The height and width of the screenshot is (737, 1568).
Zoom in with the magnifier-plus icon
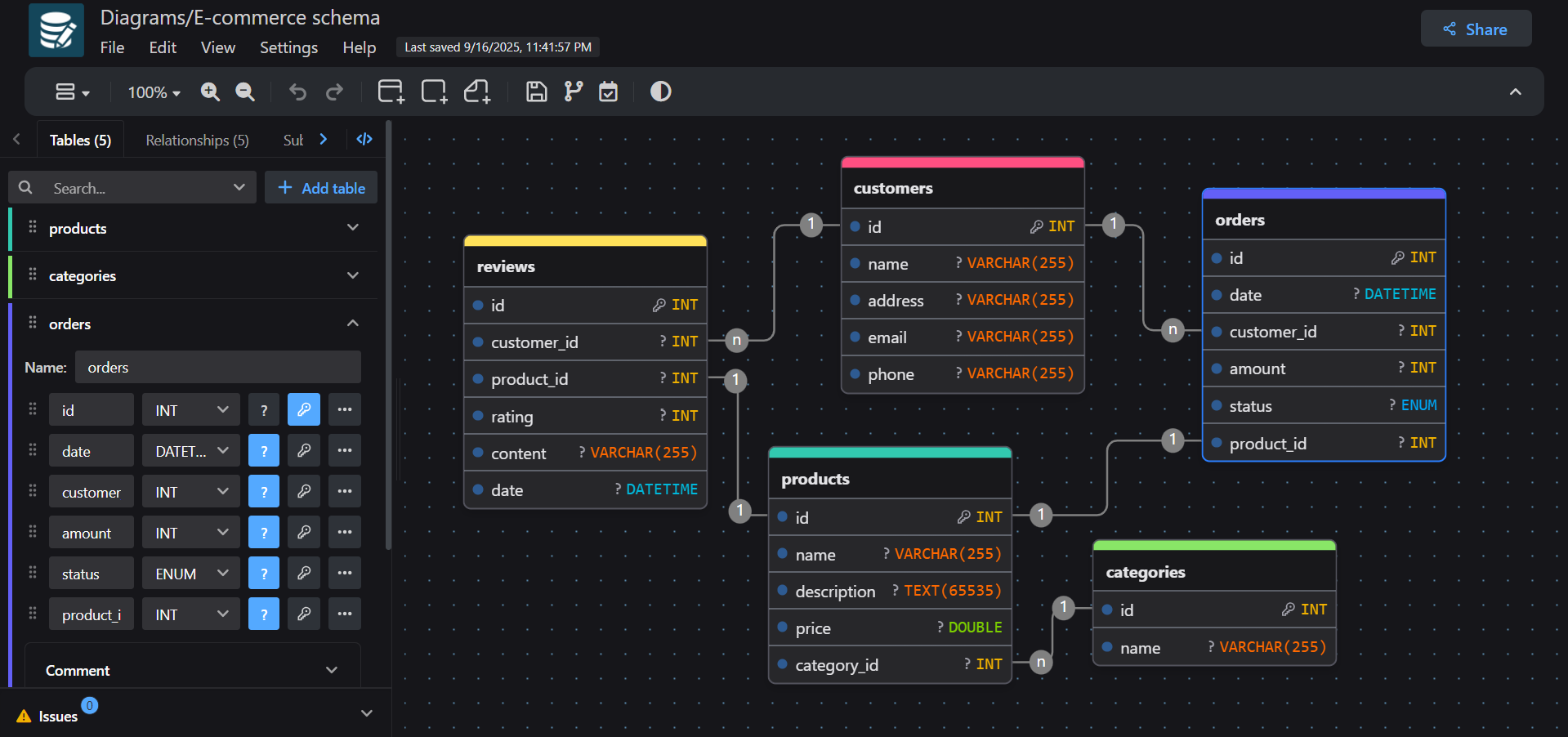pos(209,92)
